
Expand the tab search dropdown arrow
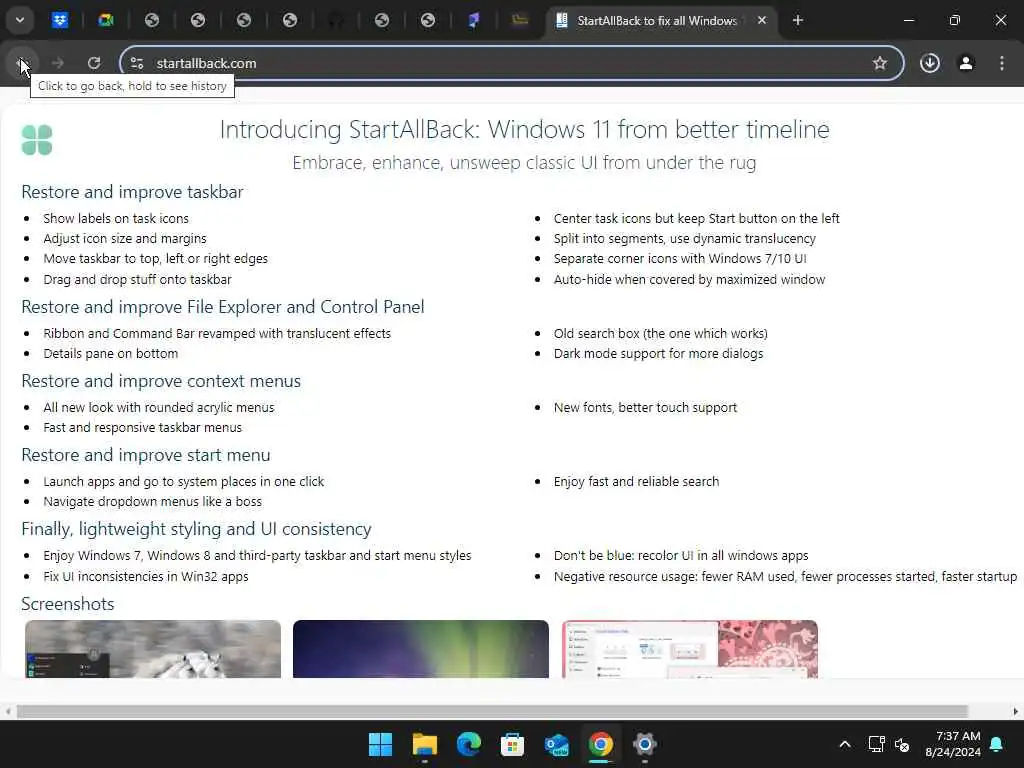click(x=20, y=20)
